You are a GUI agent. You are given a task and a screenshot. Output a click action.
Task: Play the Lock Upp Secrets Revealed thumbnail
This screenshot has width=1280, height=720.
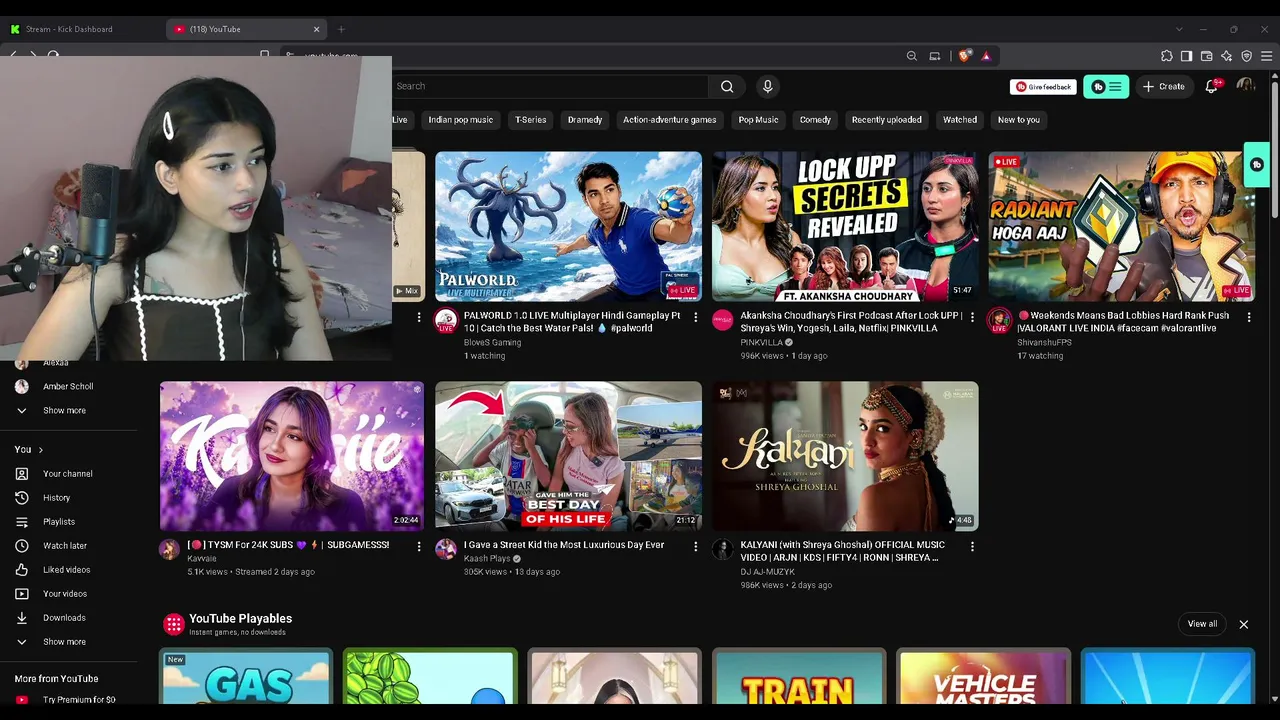pos(845,226)
